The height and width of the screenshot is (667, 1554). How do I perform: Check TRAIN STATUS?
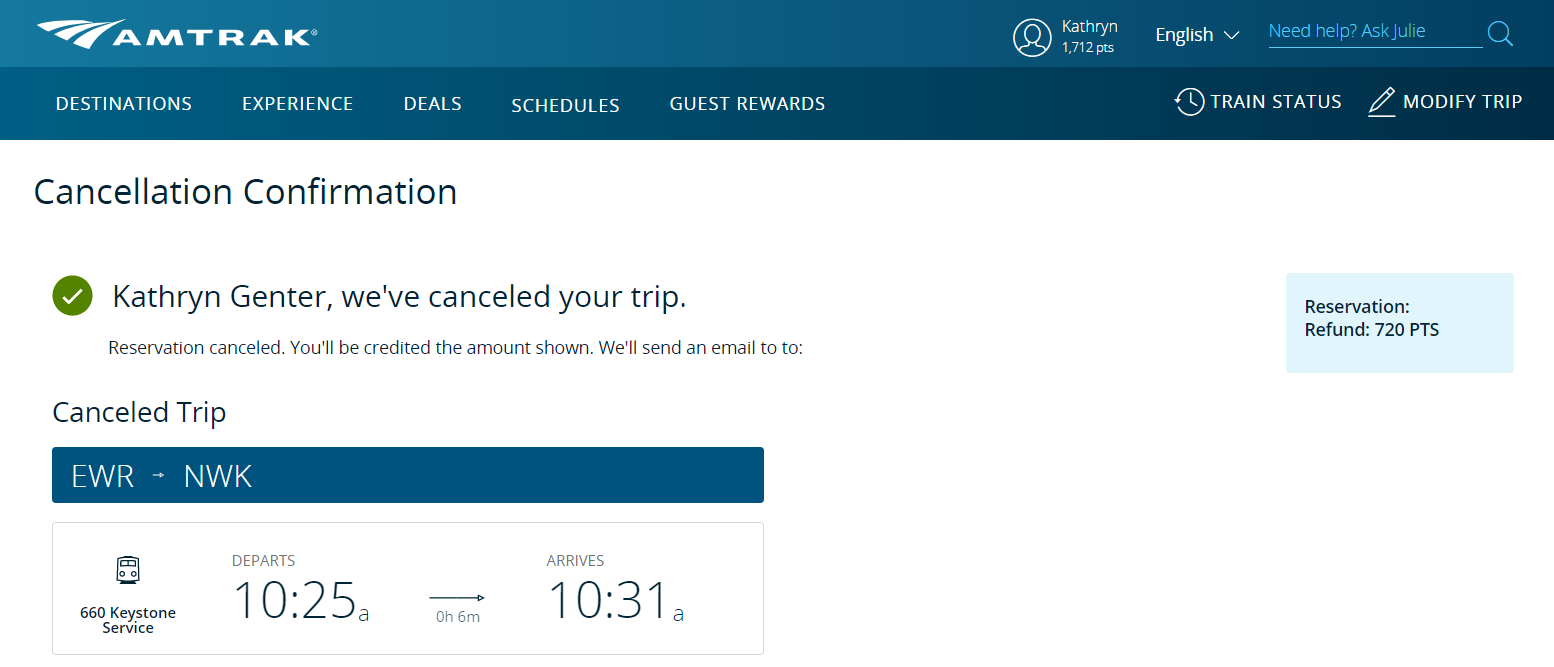point(1276,101)
